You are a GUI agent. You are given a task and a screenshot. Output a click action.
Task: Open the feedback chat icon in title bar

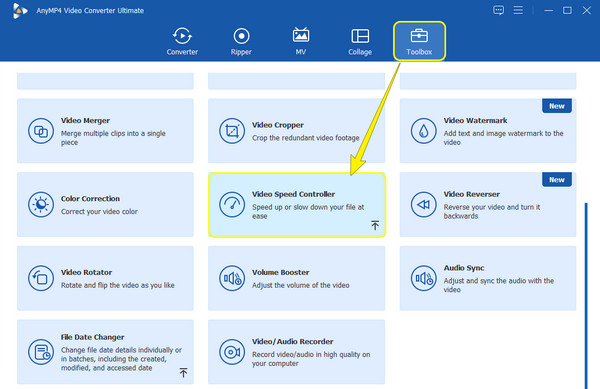coord(498,10)
